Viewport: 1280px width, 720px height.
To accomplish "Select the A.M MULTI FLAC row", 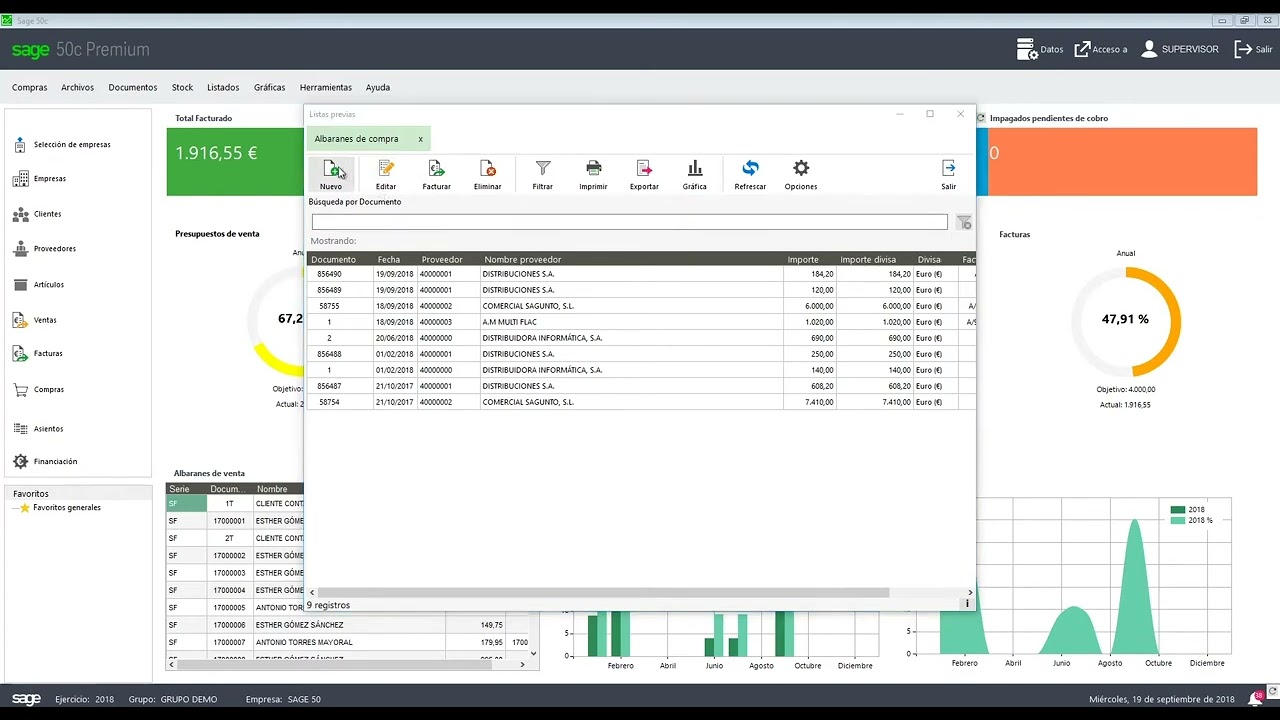I will (x=641, y=322).
